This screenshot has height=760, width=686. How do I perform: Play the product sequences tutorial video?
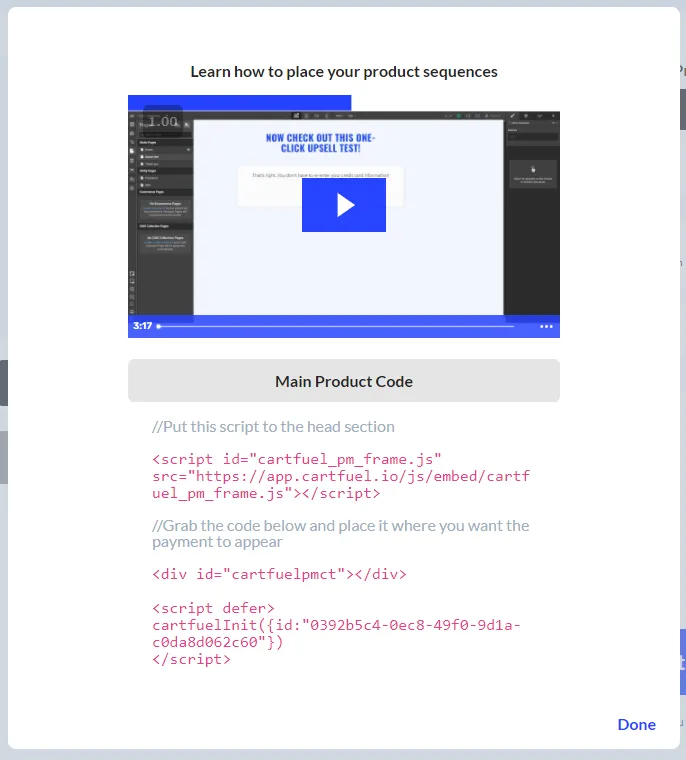344,205
